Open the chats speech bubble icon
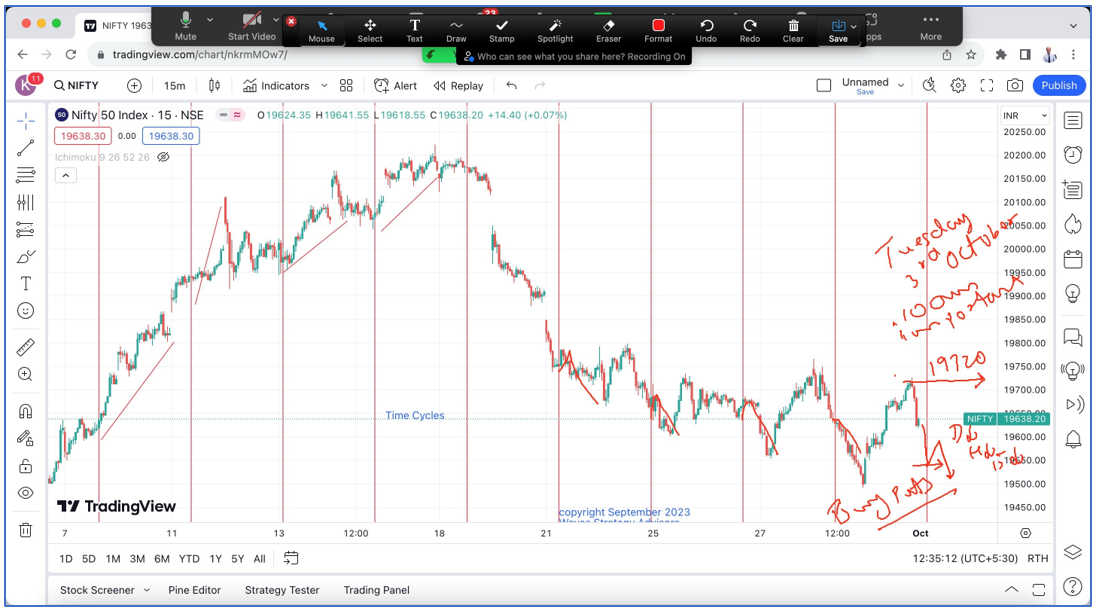Screen dimensions: 1100x615 coord(1073,337)
